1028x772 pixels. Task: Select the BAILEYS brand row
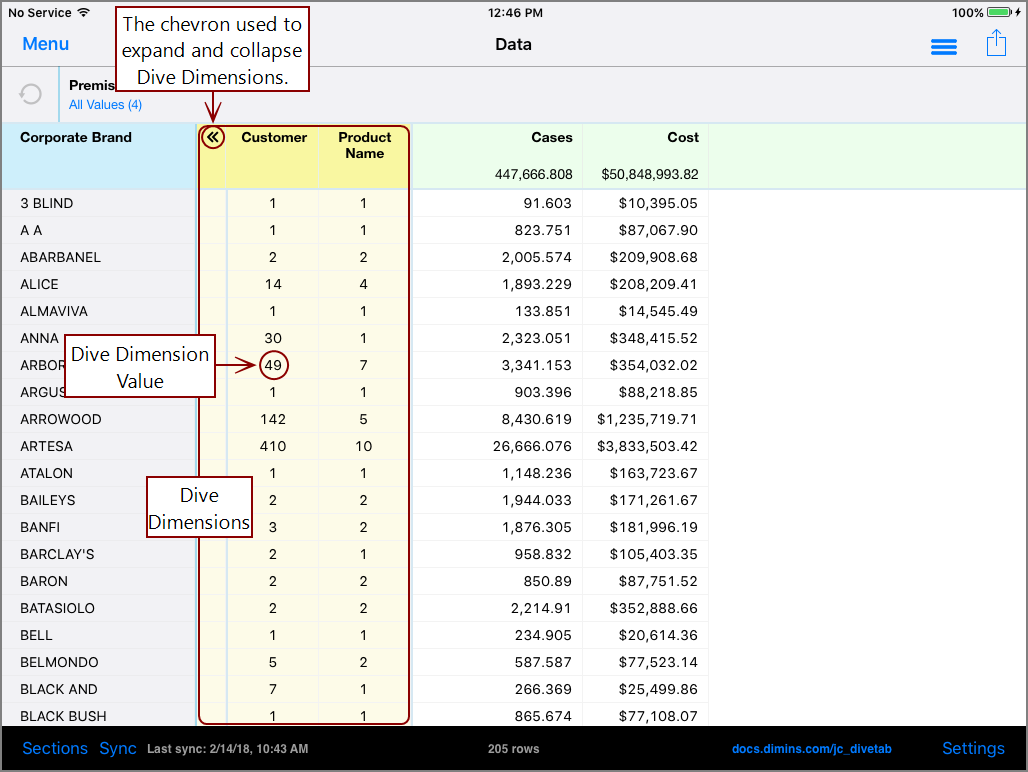[x=48, y=500]
